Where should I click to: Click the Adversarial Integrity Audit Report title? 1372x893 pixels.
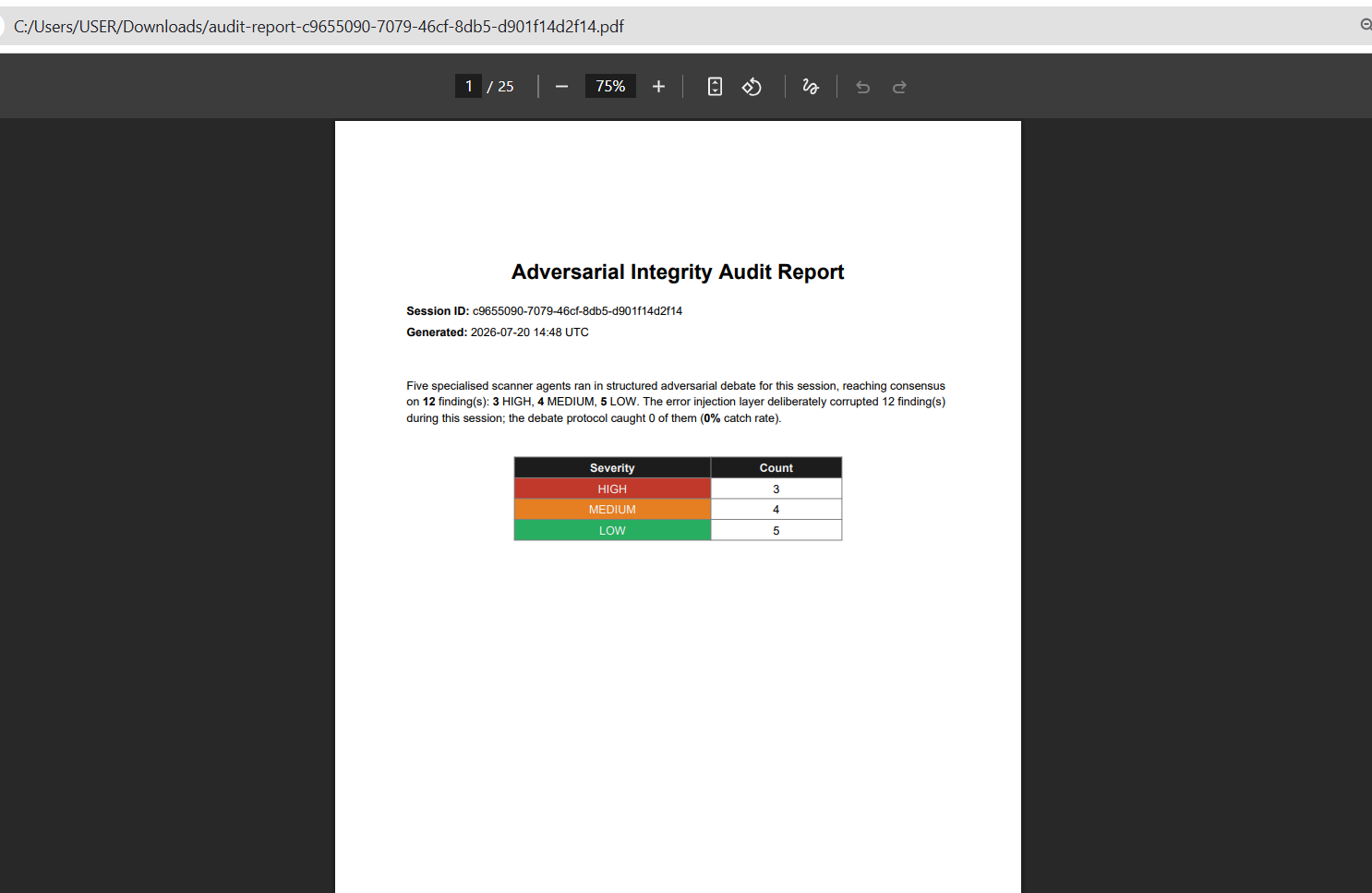[678, 272]
